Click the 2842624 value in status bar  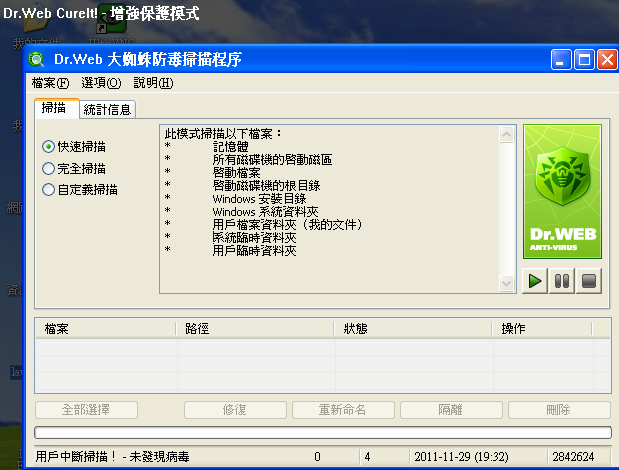(x=573, y=457)
